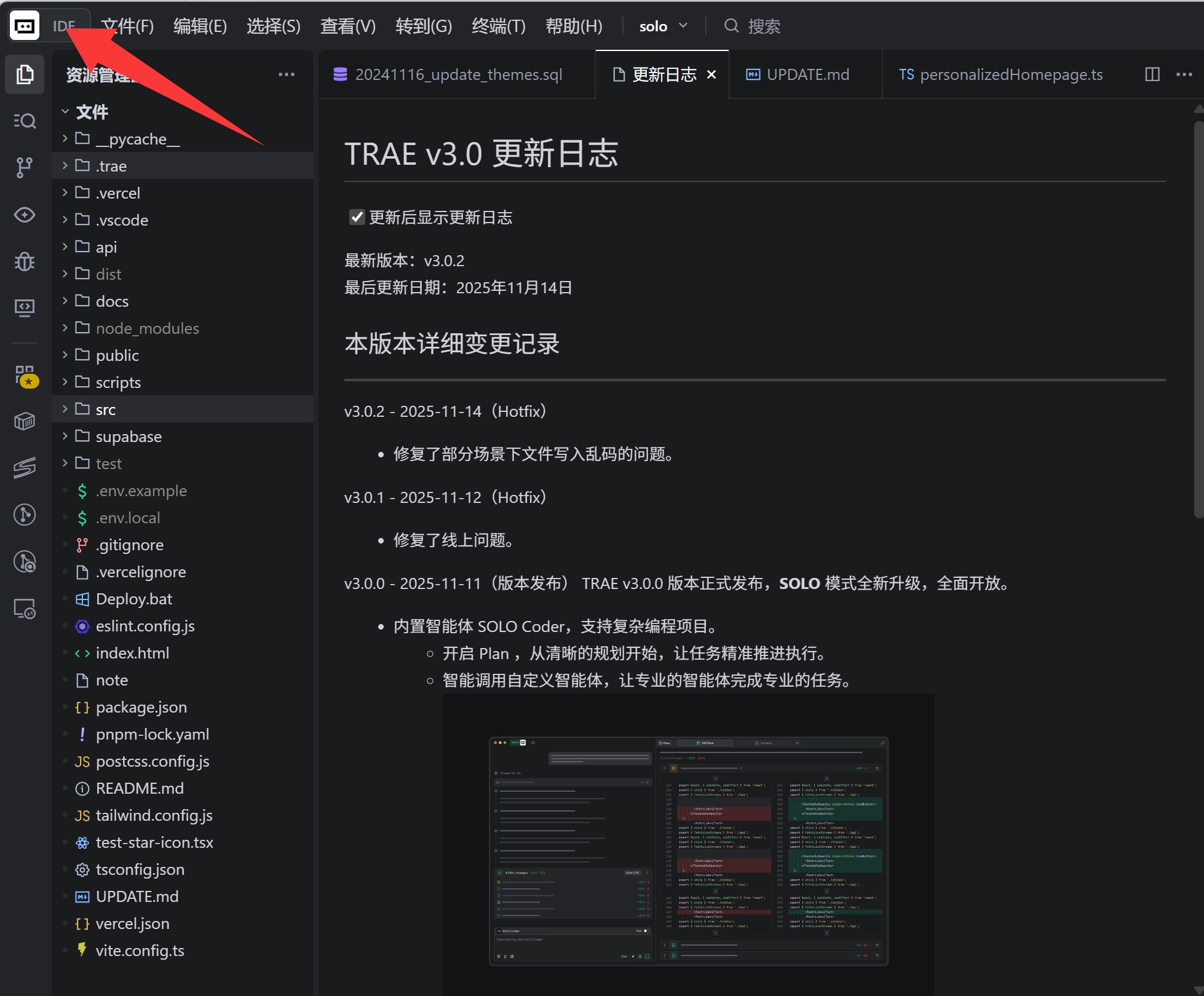Open the Run and Debug bug icon
Screen dimensions: 1204x996
pos(25,262)
